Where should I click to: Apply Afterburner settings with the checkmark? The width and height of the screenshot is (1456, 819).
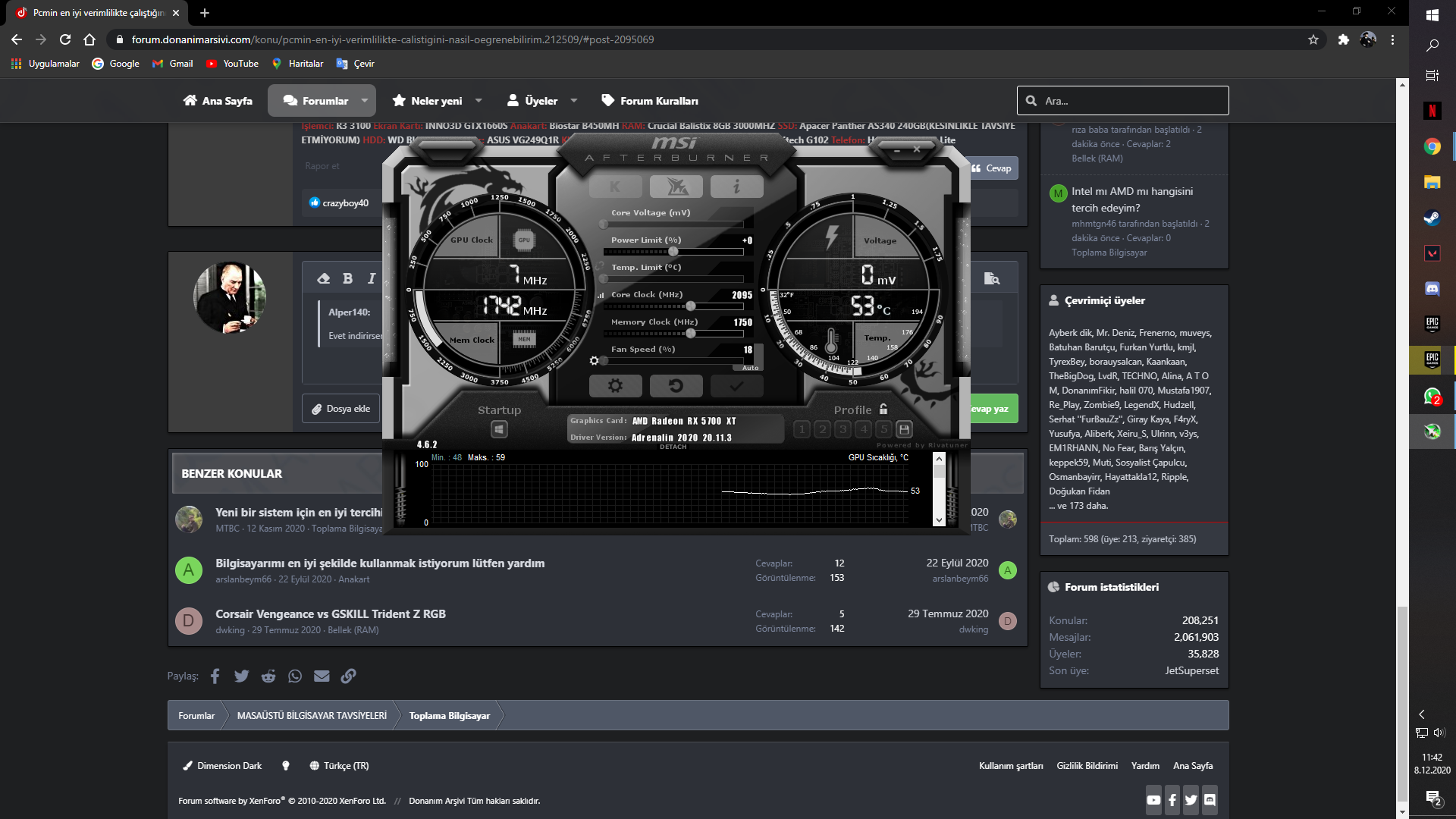tap(736, 386)
